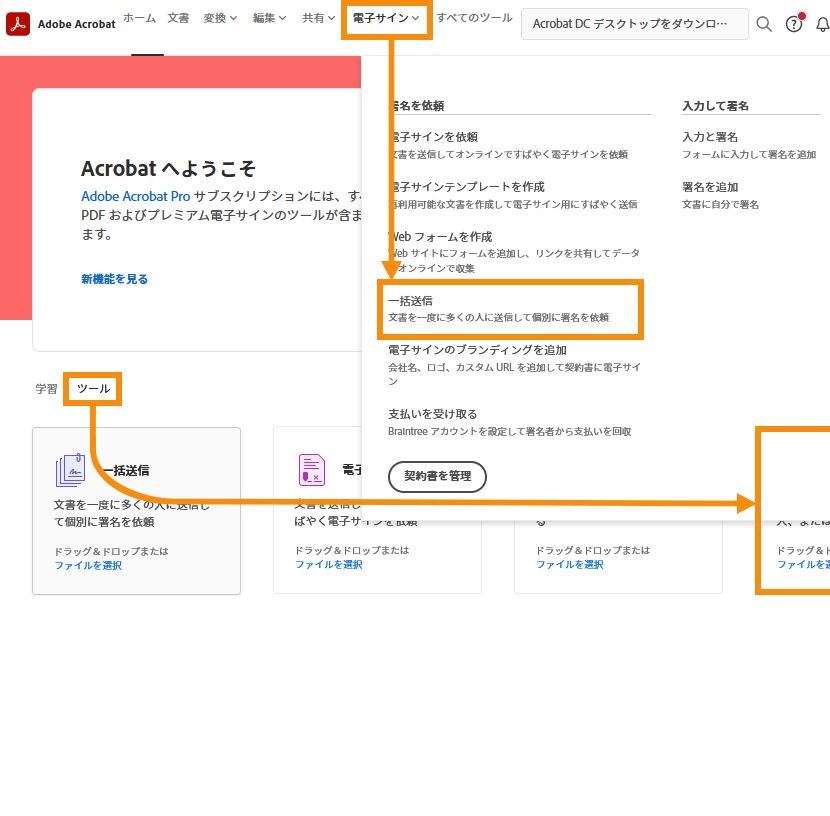Open the help question mark icon
Screen dimensions: 830x816
coord(793,24)
